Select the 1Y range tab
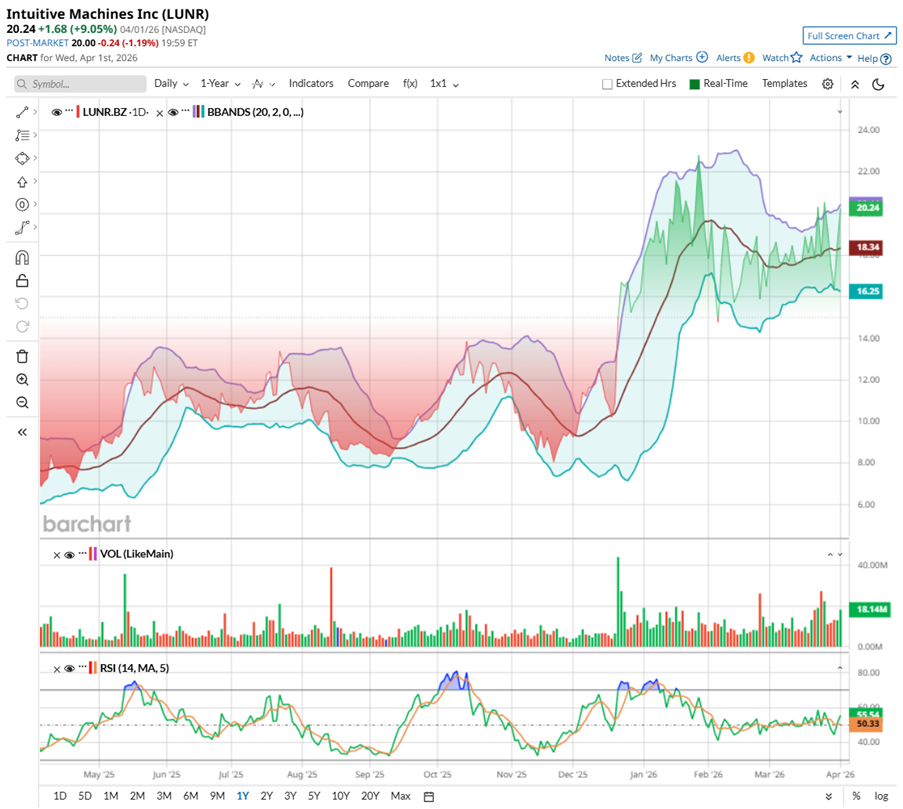903x809 pixels. (242, 796)
